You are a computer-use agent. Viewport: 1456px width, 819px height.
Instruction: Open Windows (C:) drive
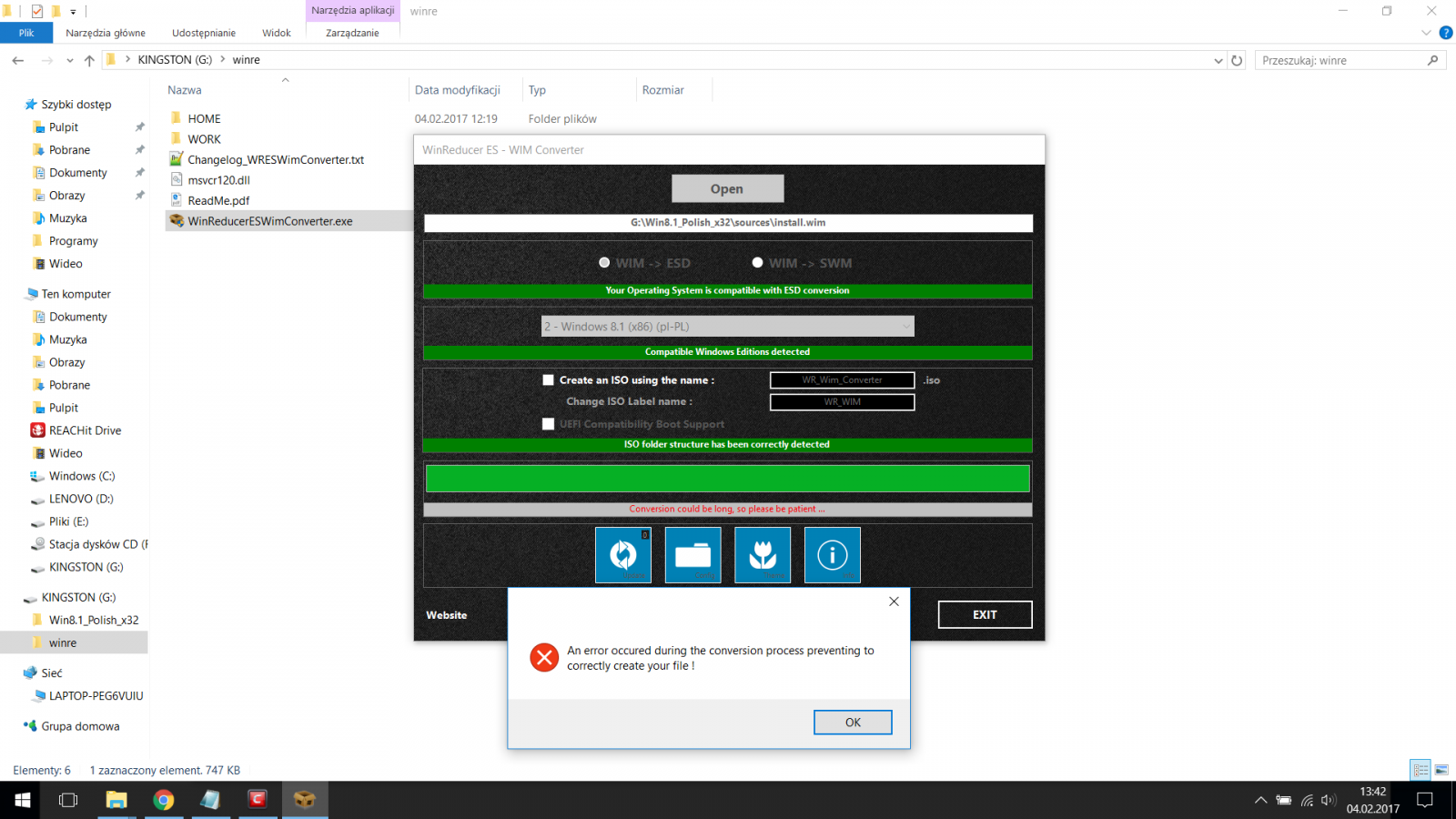[x=82, y=476]
